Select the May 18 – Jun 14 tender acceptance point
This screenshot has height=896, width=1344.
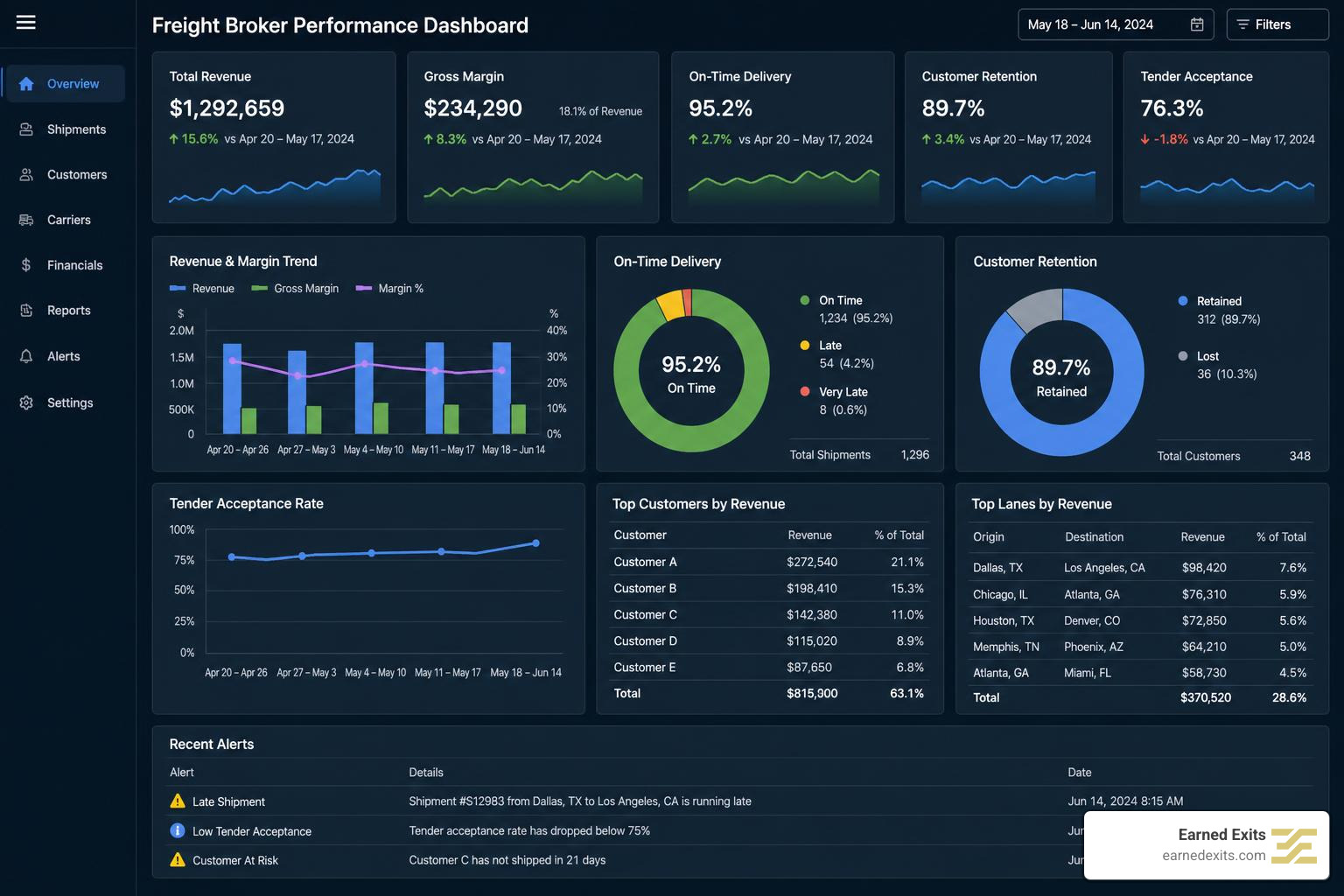pos(536,543)
